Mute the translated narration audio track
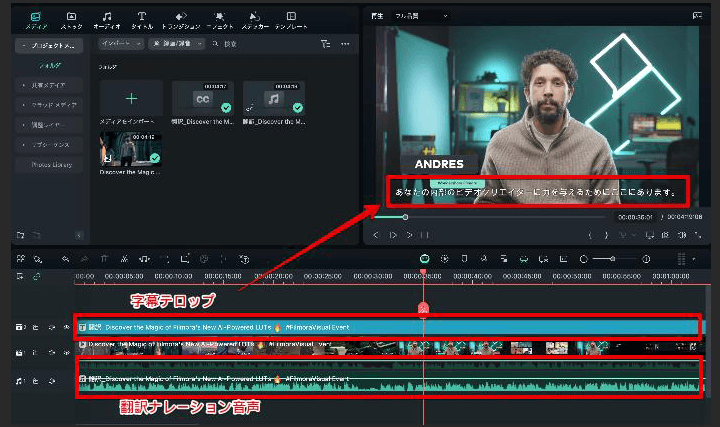Viewport: 720px width, 427px height. [x=52, y=380]
